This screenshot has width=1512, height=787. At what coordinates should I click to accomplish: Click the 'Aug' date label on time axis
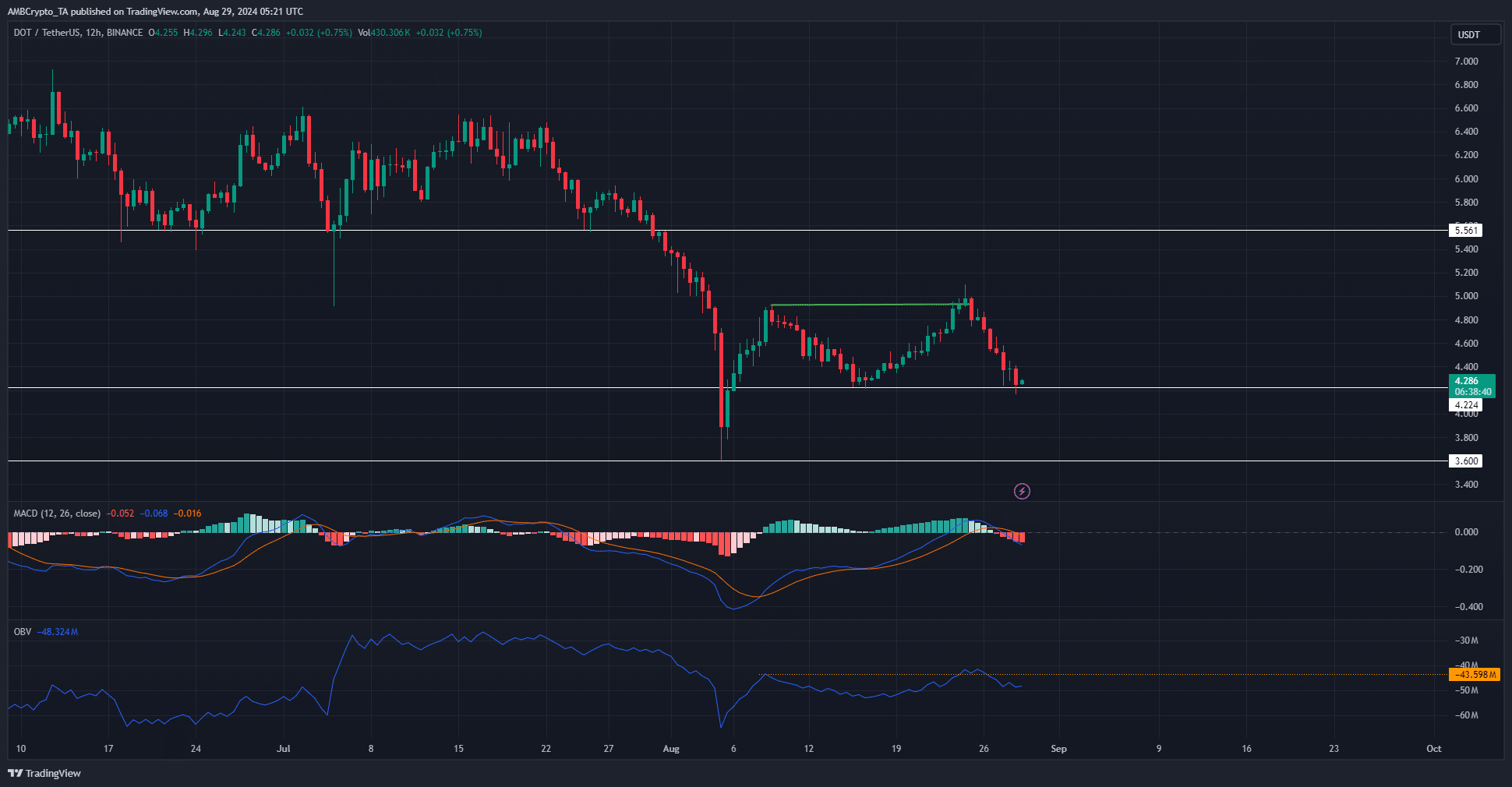tap(671, 749)
